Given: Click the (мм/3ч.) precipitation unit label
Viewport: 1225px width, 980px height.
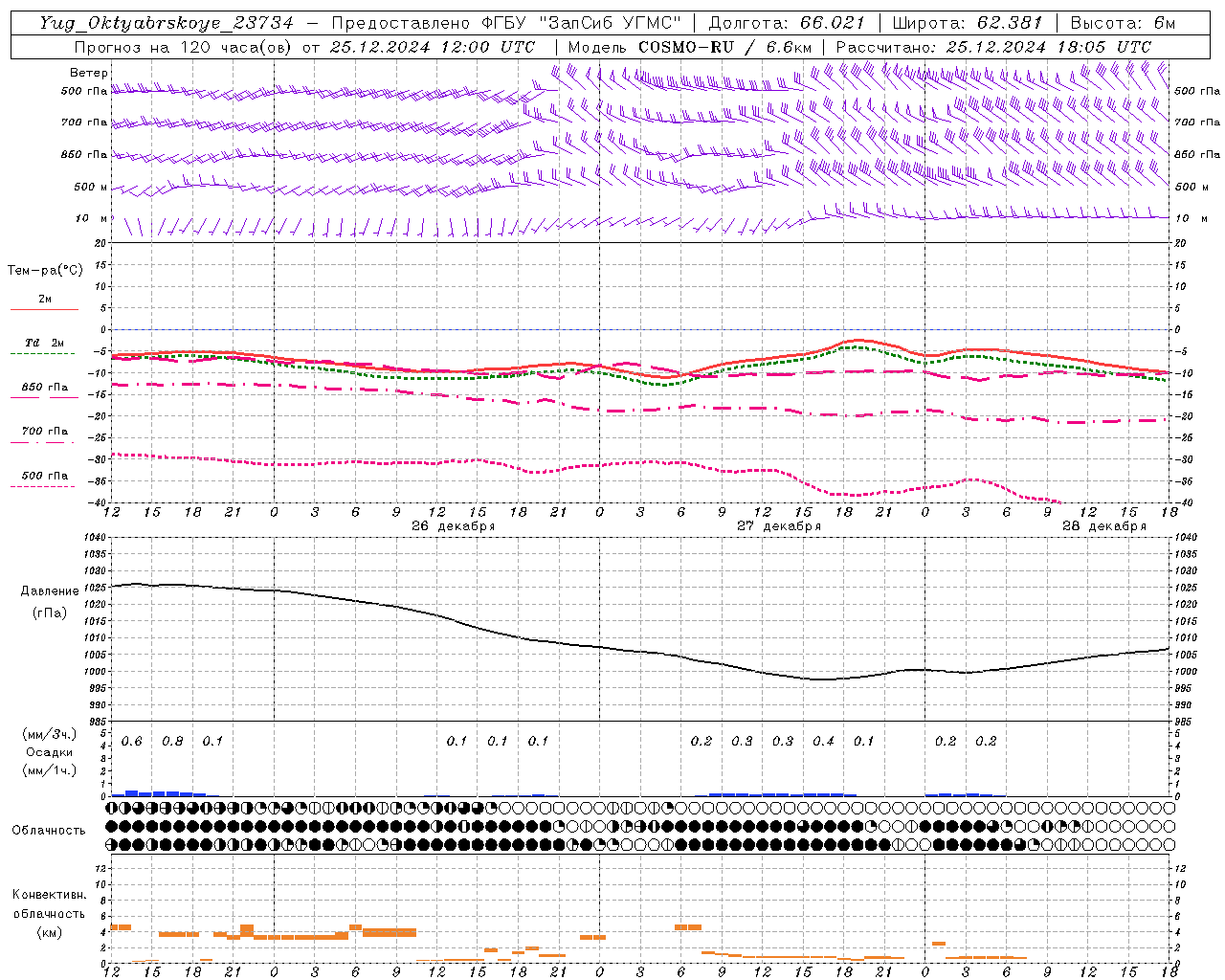Looking at the screenshot, I should [49, 734].
